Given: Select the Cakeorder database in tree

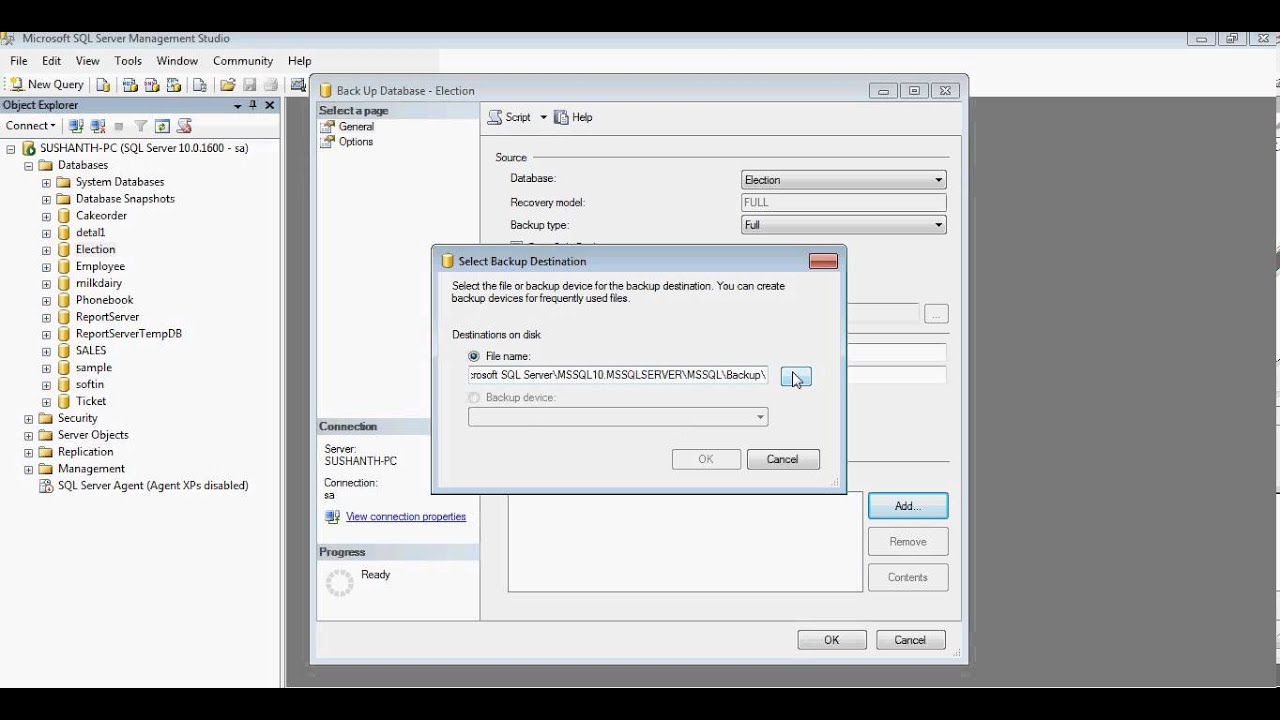Looking at the screenshot, I should [x=101, y=216].
